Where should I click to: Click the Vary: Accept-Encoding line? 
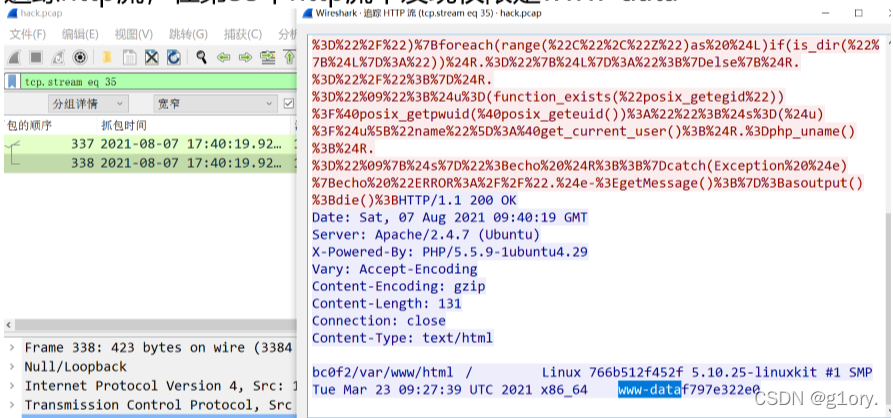pos(395,269)
